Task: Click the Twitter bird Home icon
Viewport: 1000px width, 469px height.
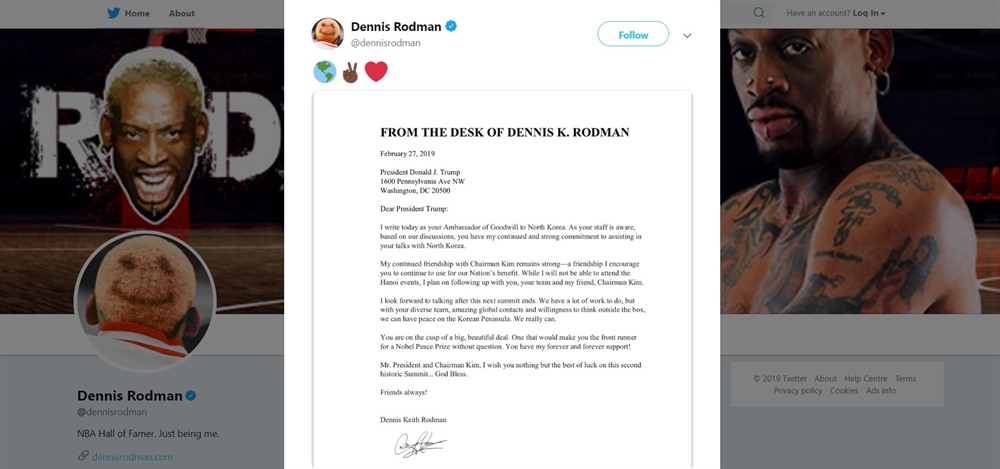Action: pos(113,13)
